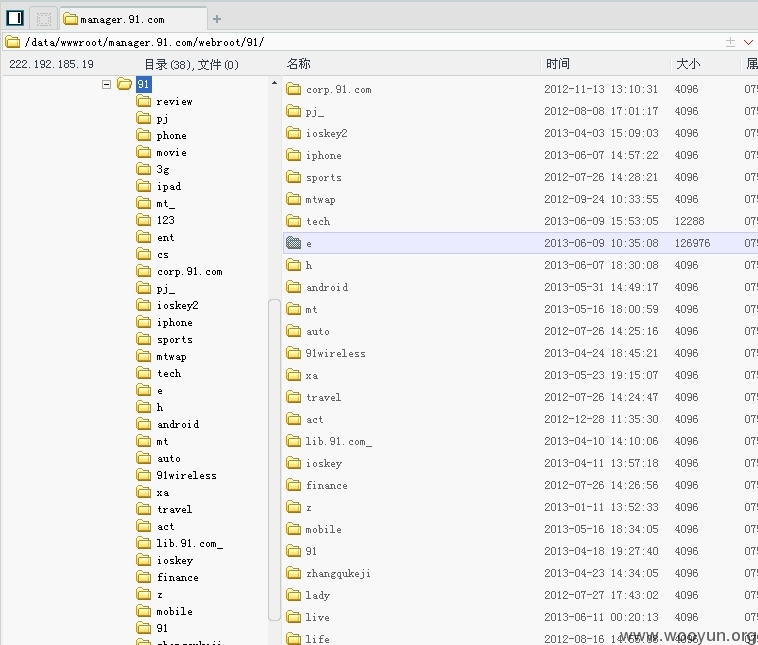Screen dimensions: 758x645
Task: Click 91wireless folder icon in file list
Action: [293, 353]
